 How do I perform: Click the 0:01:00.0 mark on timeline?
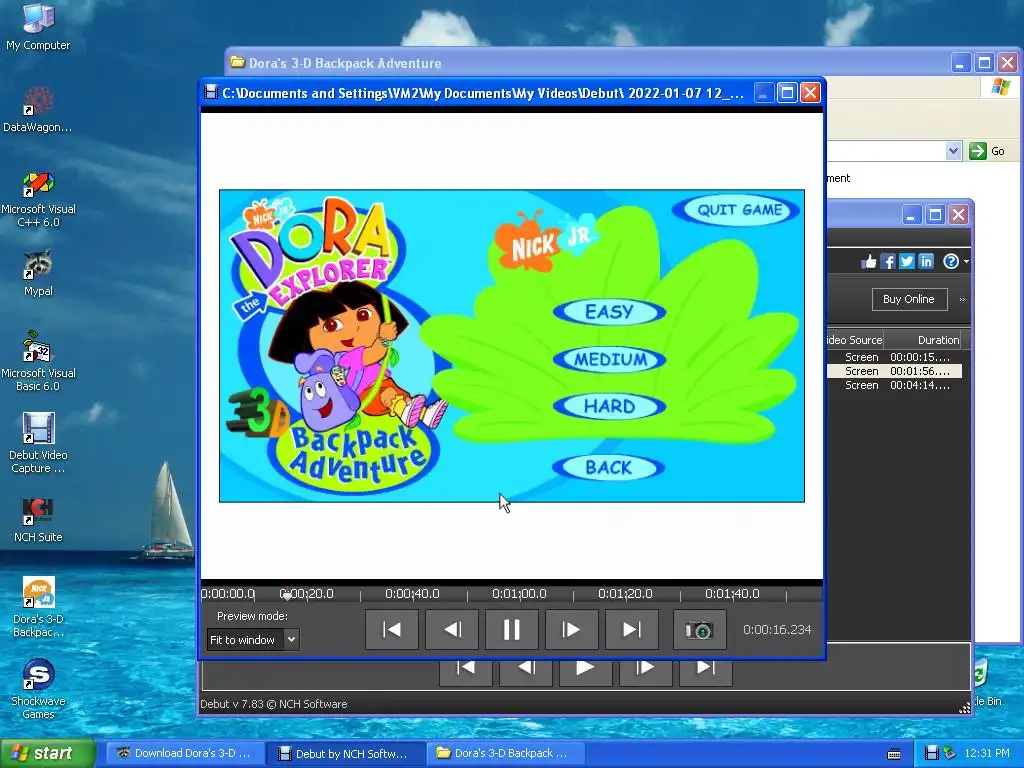(x=519, y=594)
